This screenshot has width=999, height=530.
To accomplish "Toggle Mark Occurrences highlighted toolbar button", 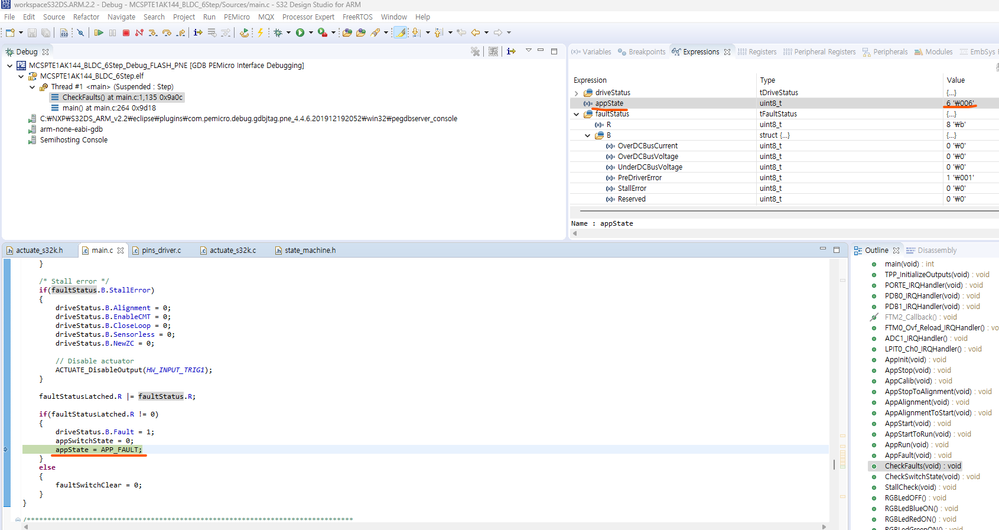I will pyautogui.click(x=400, y=32).
